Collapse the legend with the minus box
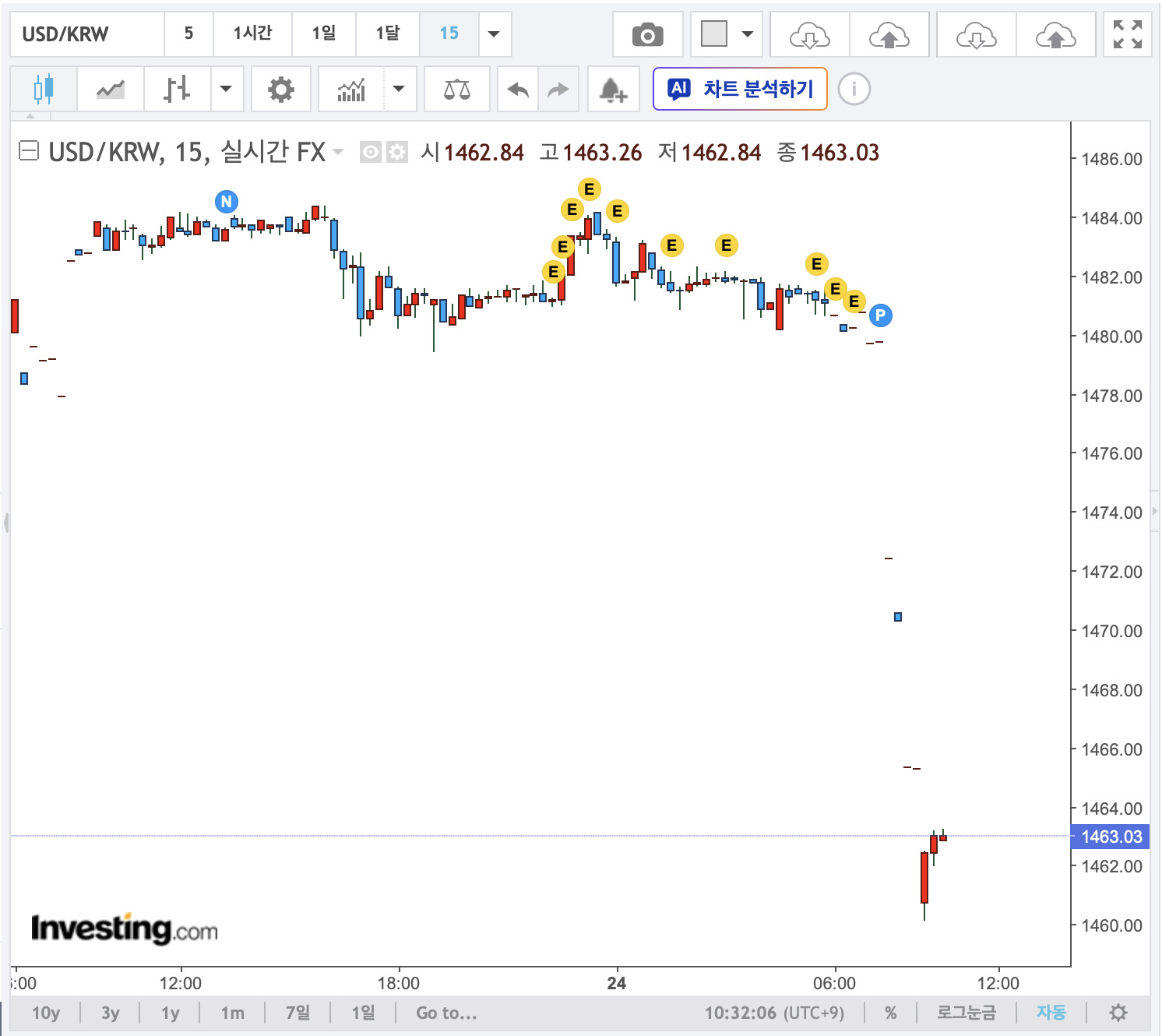The image size is (1162, 1036). [29, 150]
